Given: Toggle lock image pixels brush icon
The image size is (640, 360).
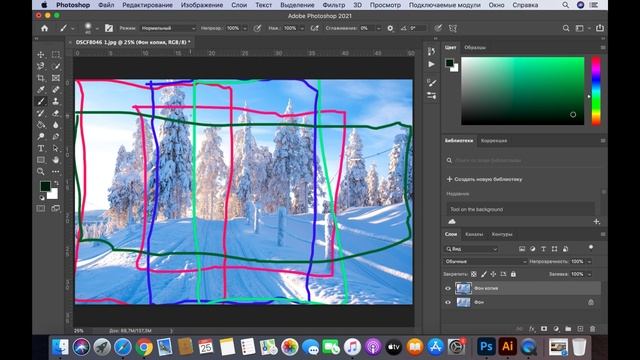Looking at the screenshot, I should [x=484, y=274].
